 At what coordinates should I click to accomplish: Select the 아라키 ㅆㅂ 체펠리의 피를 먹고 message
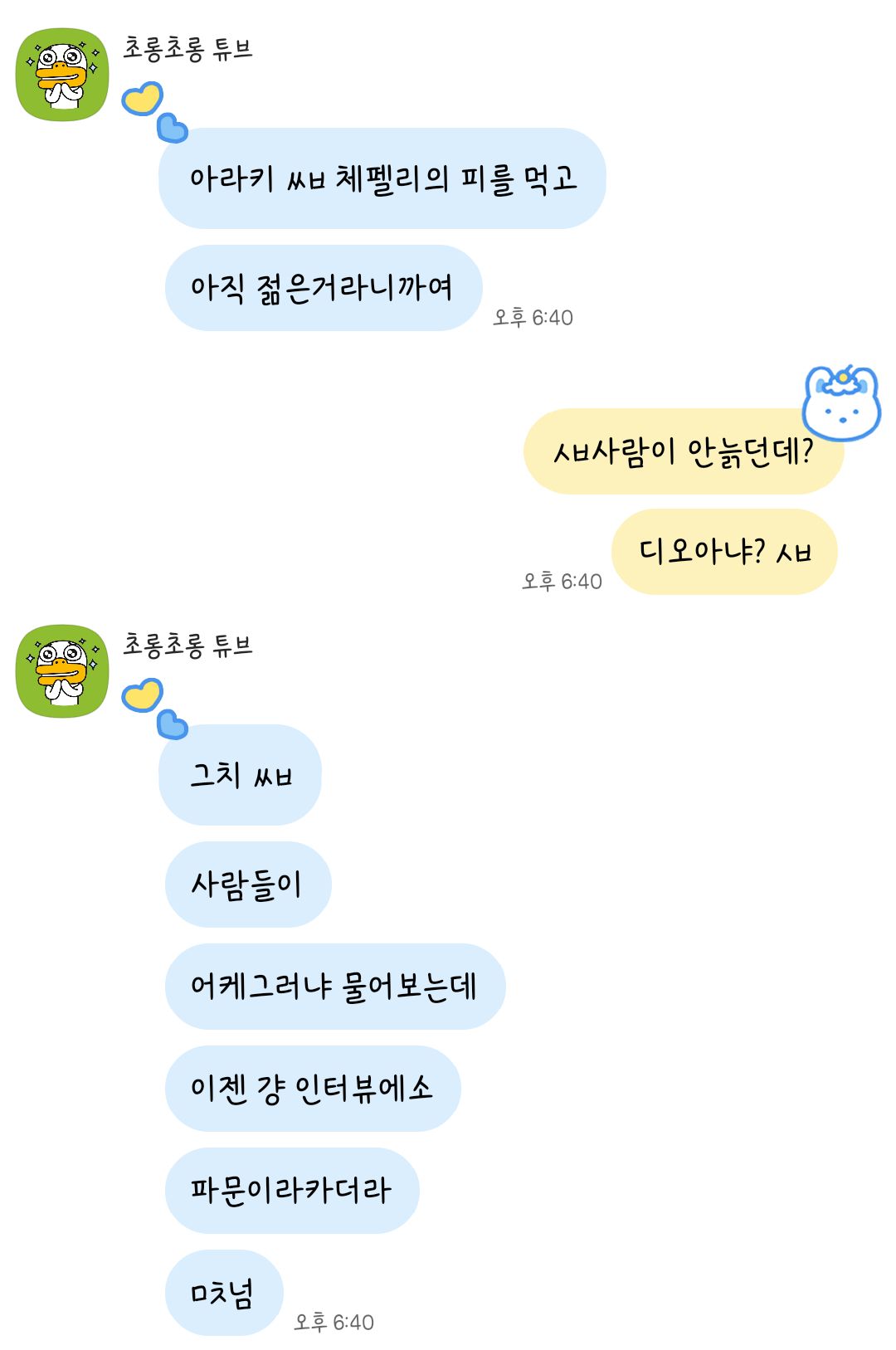pyautogui.click(x=382, y=178)
